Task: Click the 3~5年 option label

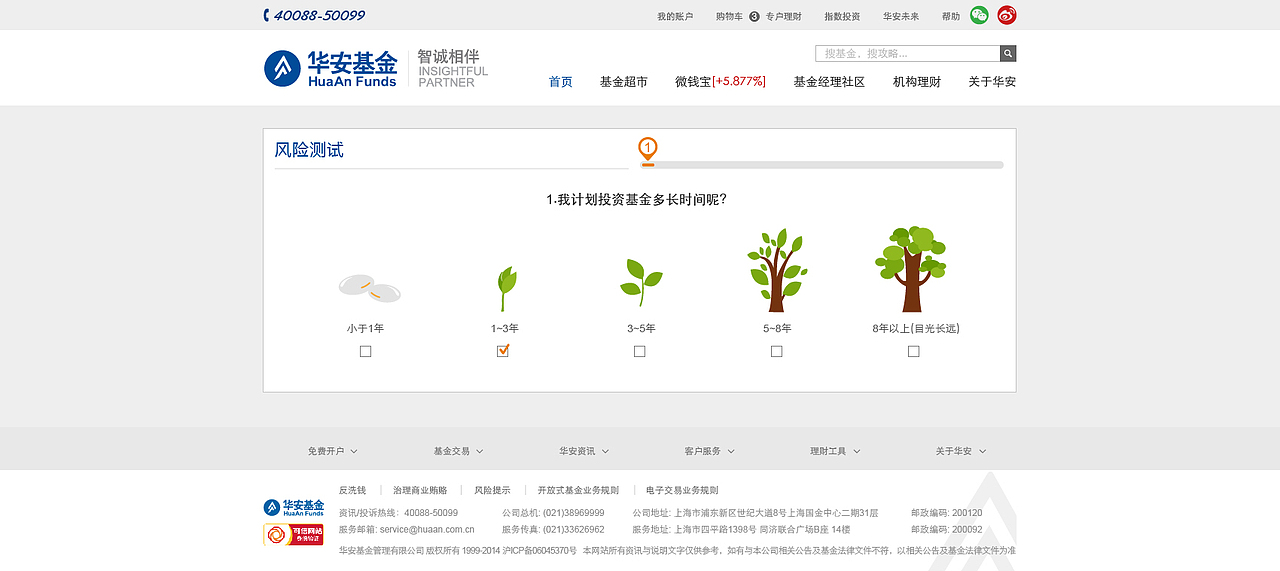Action: (641, 328)
